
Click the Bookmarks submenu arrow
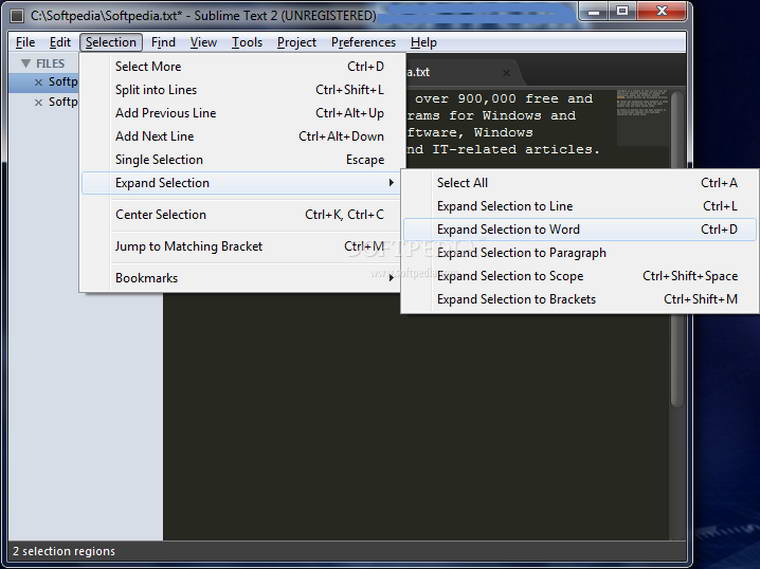coord(391,278)
